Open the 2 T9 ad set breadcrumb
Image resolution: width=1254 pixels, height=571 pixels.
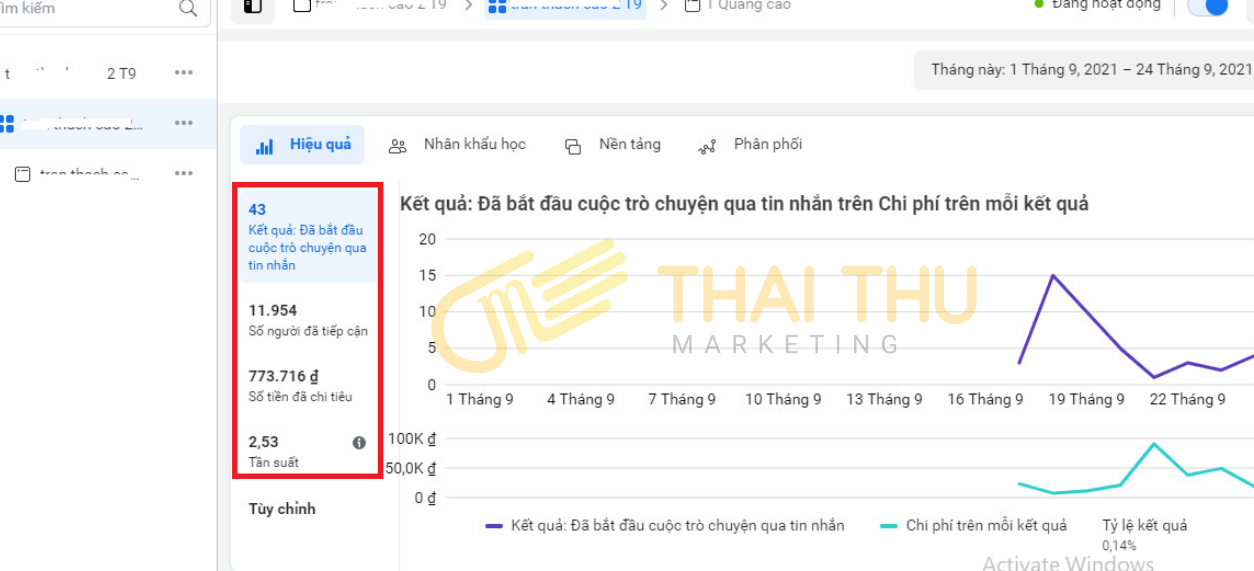coord(565,7)
